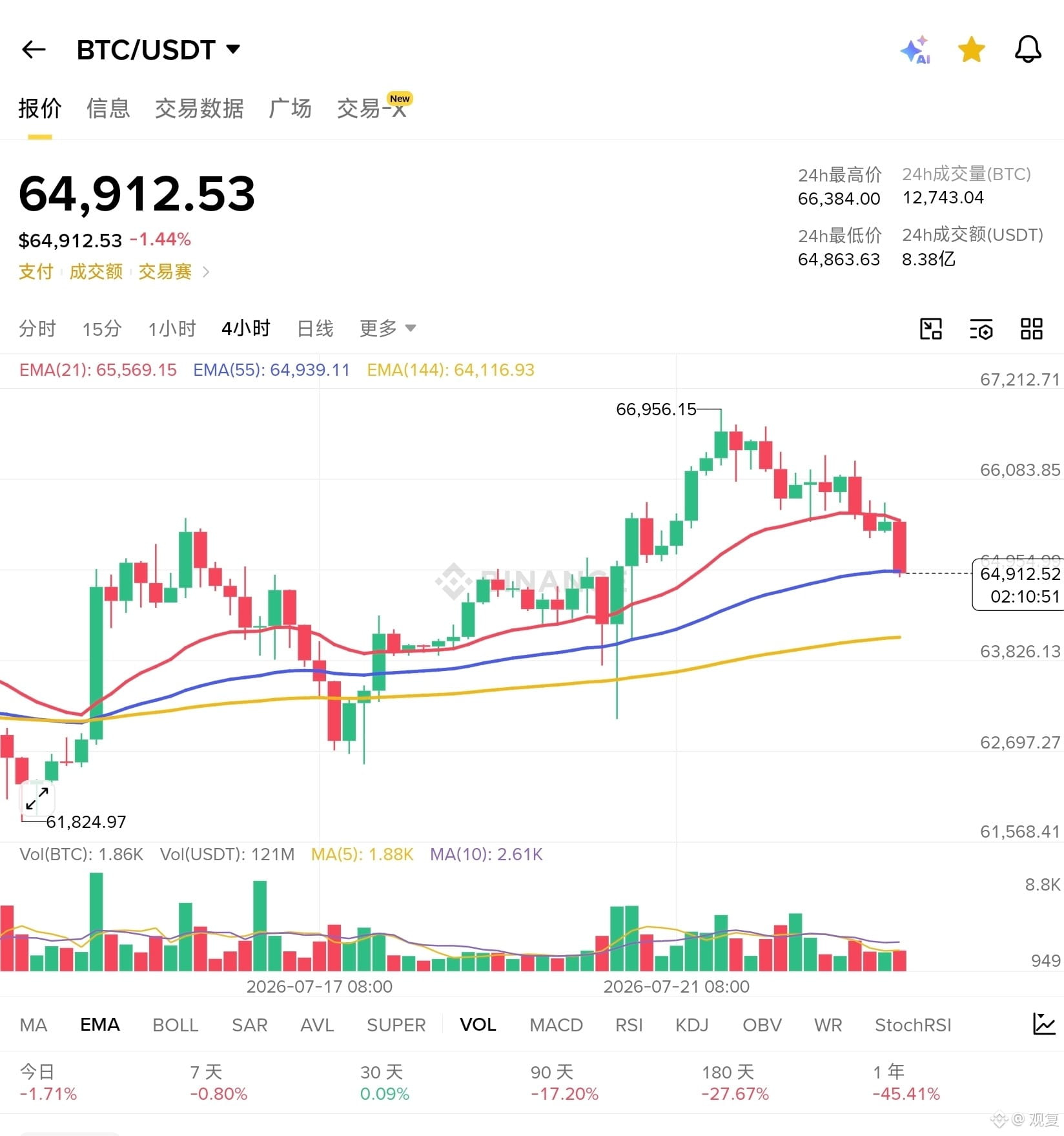Screen dimensions: 1064x1136
Task: Open price alert bell icon
Action: [1028, 49]
